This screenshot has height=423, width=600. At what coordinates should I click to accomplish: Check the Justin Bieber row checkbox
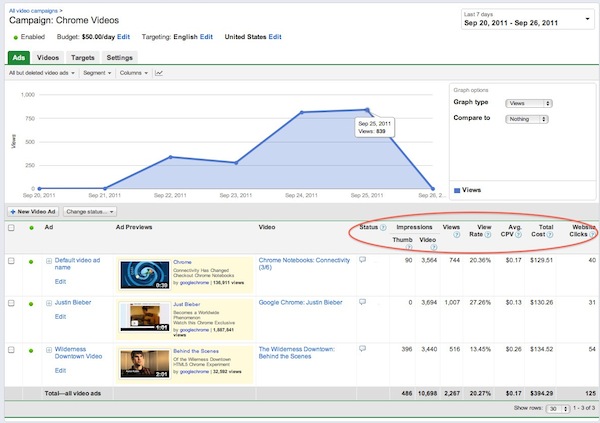coord(11,303)
